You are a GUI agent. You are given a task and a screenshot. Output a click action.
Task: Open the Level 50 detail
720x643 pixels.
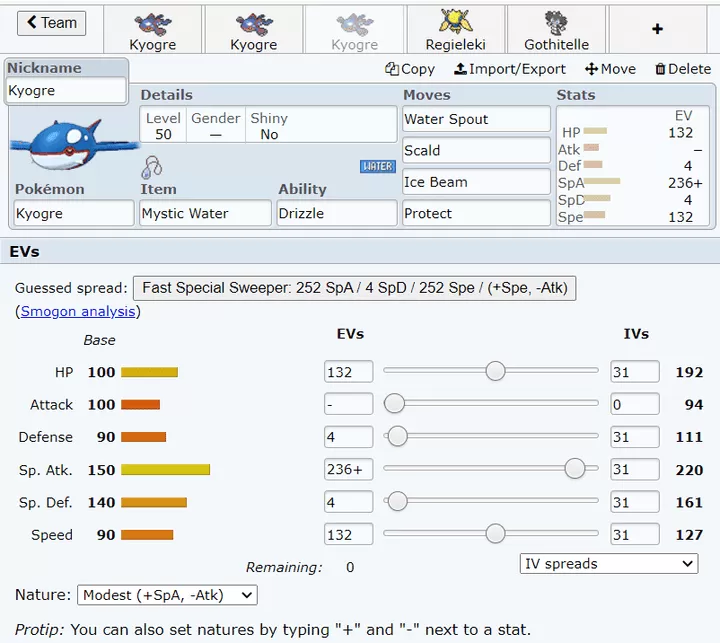(163, 126)
